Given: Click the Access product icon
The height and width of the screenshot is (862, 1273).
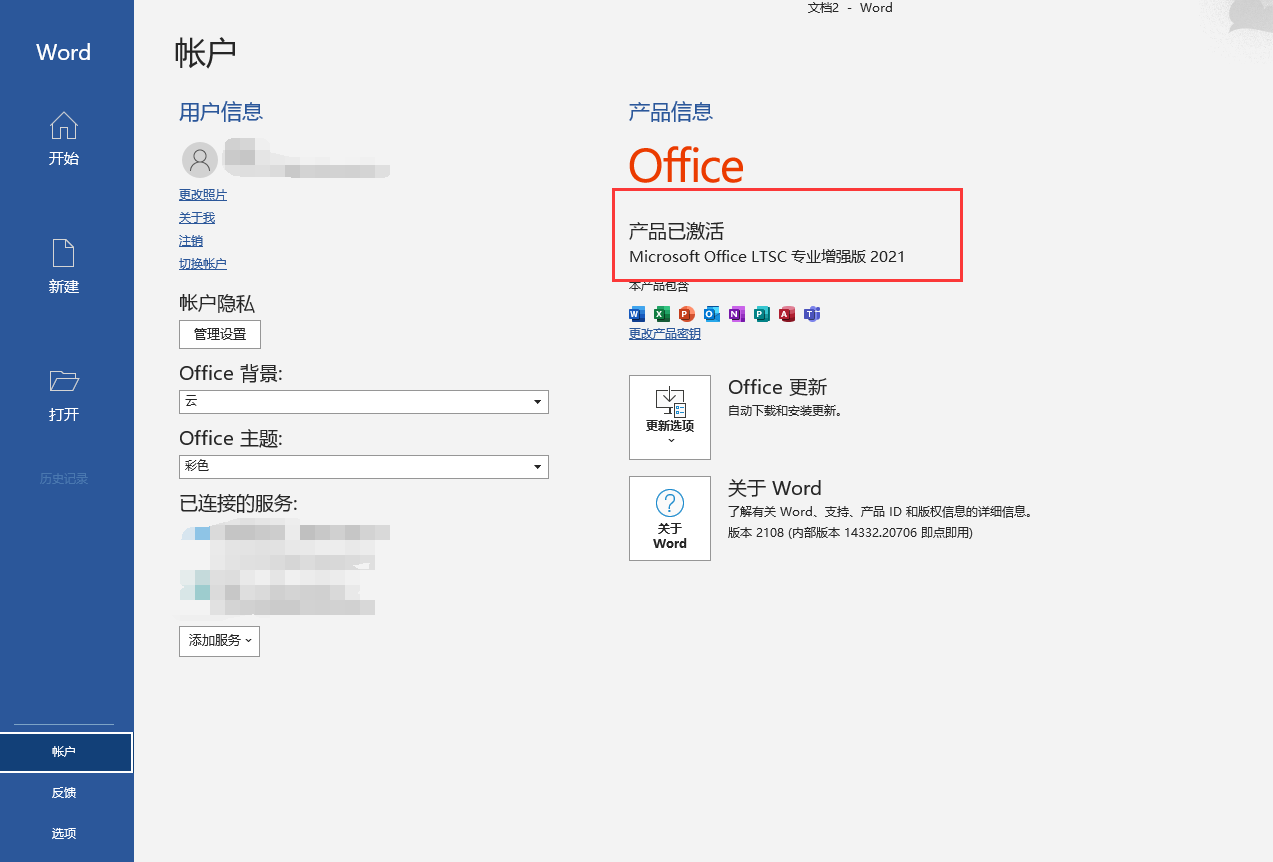Looking at the screenshot, I should pyautogui.click(x=787, y=314).
